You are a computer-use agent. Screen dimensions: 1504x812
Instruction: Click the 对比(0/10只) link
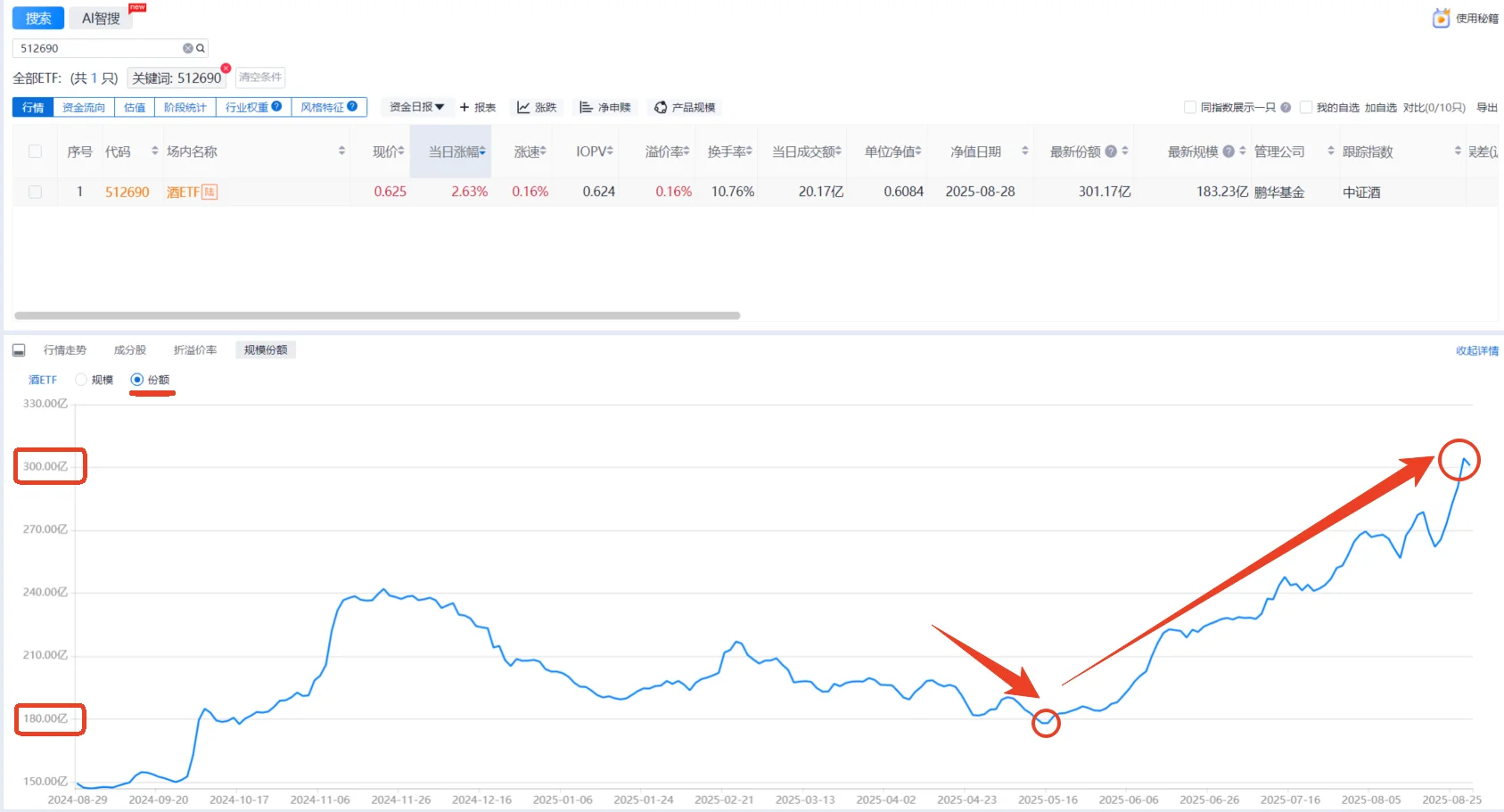click(1434, 107)
